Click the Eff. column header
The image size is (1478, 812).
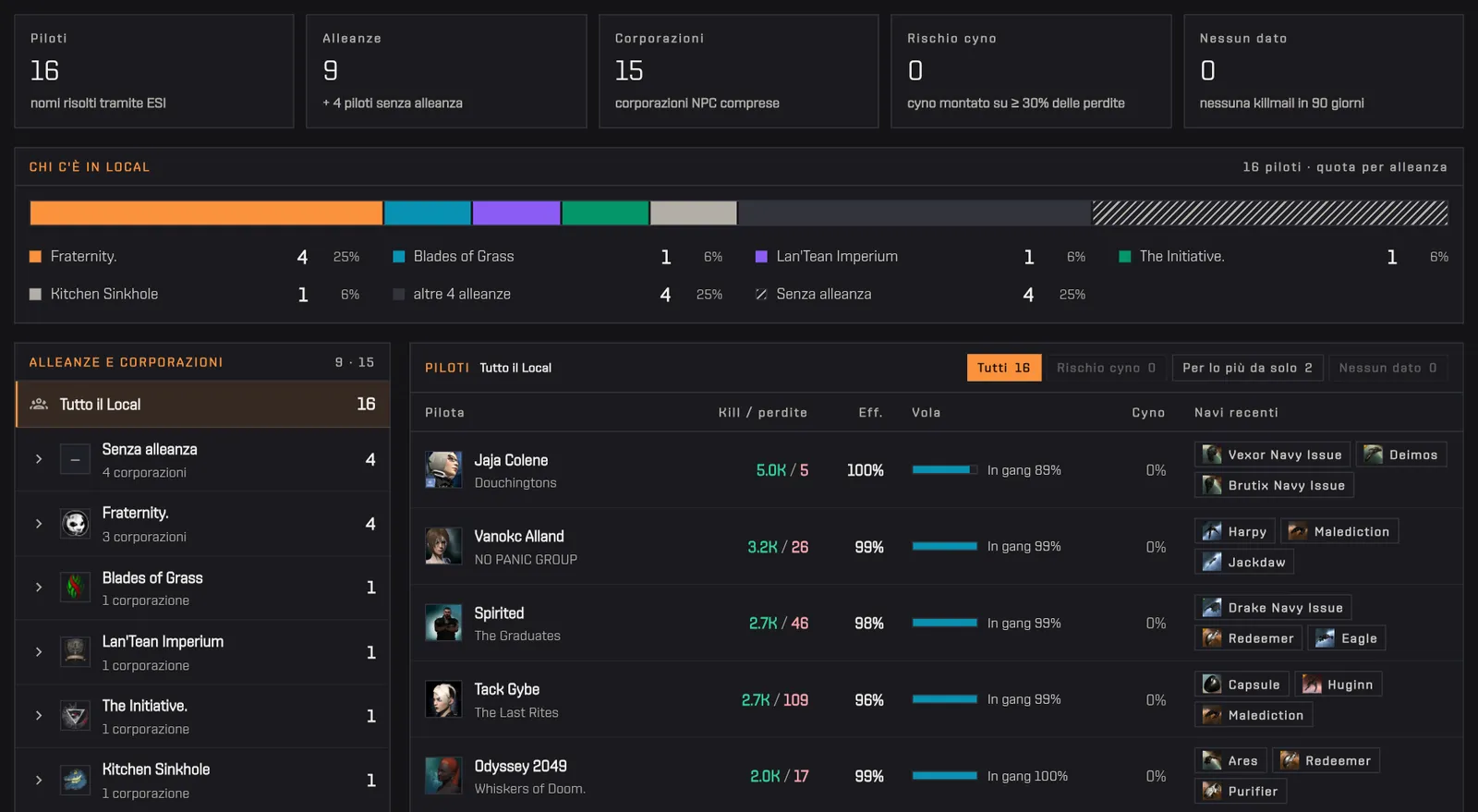click(x=870, y=413)
